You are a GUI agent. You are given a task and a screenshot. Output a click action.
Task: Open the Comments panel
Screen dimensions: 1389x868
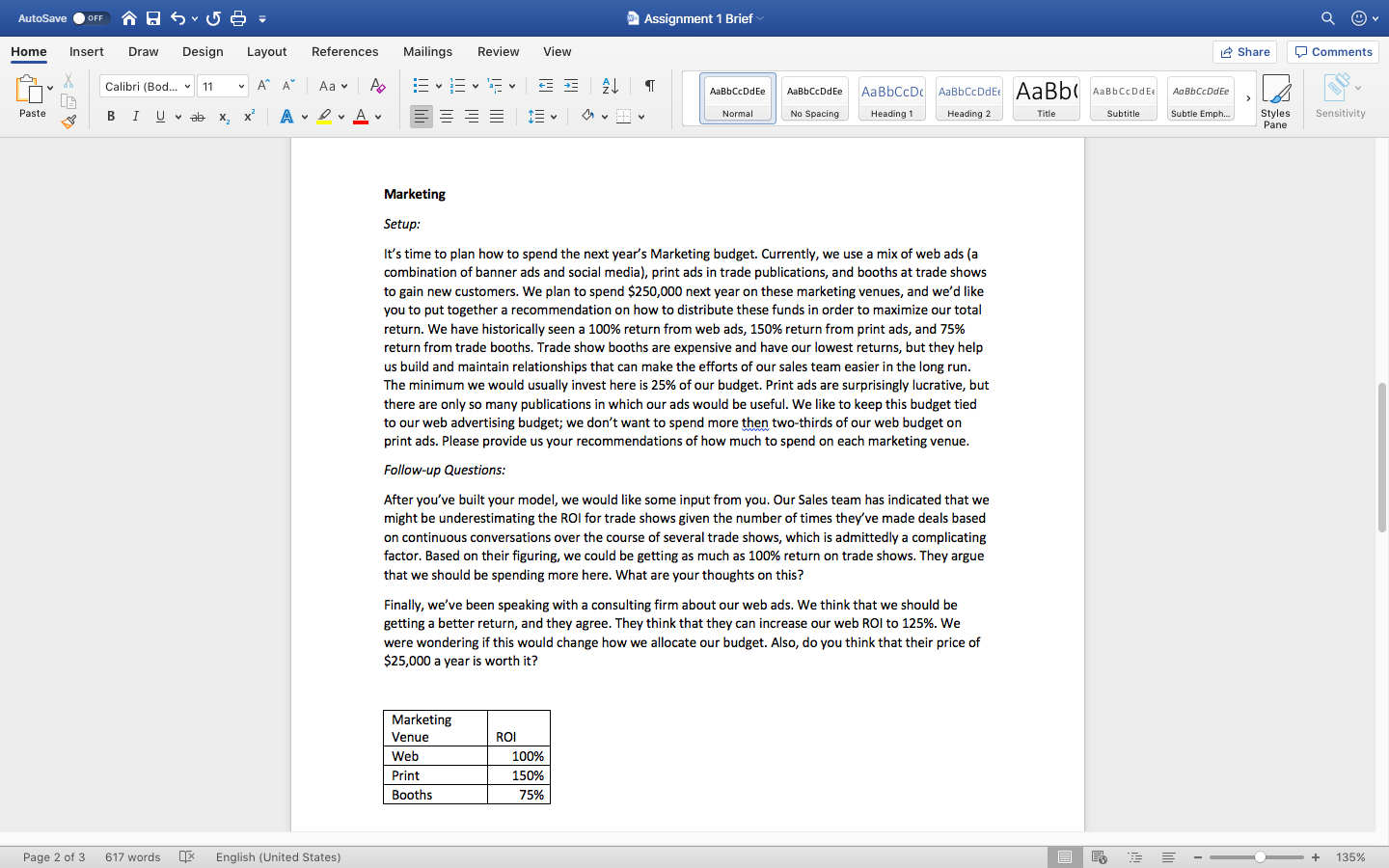pyautogui.click(x=1332, y=51)
